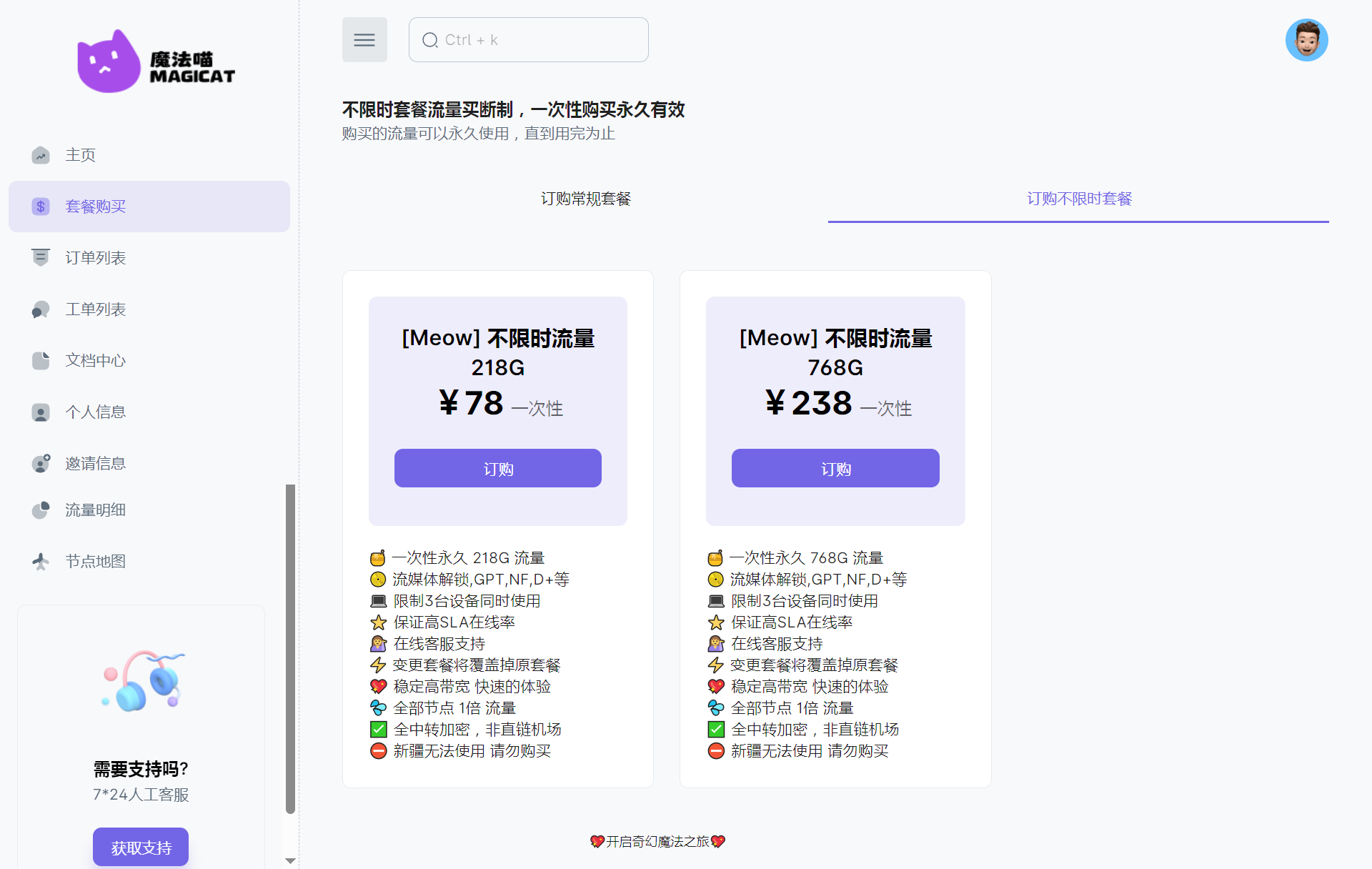Image resolution: width=1372 pixels, height=869 pixels.
Task: Click 订购 on the 768G plan
Action: point(835,468)
